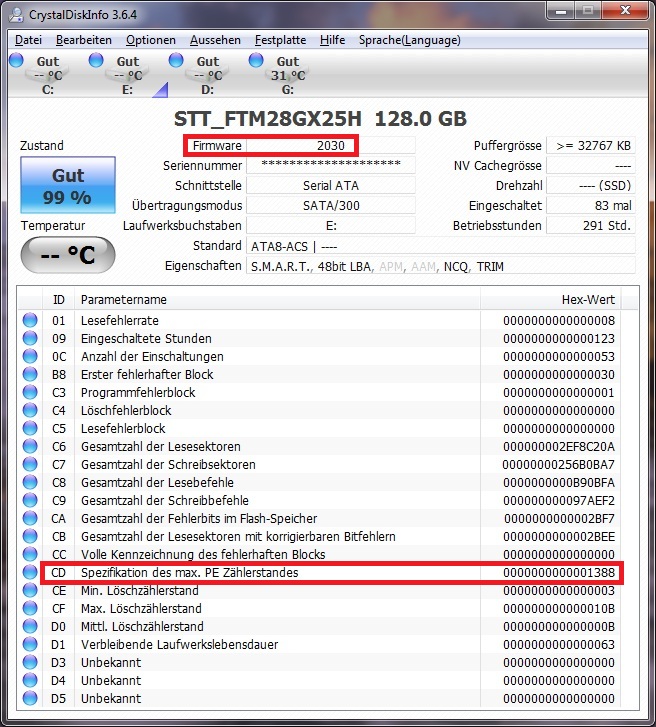Open the Optionen menu

pyautogui.click(x=151, y=40)
